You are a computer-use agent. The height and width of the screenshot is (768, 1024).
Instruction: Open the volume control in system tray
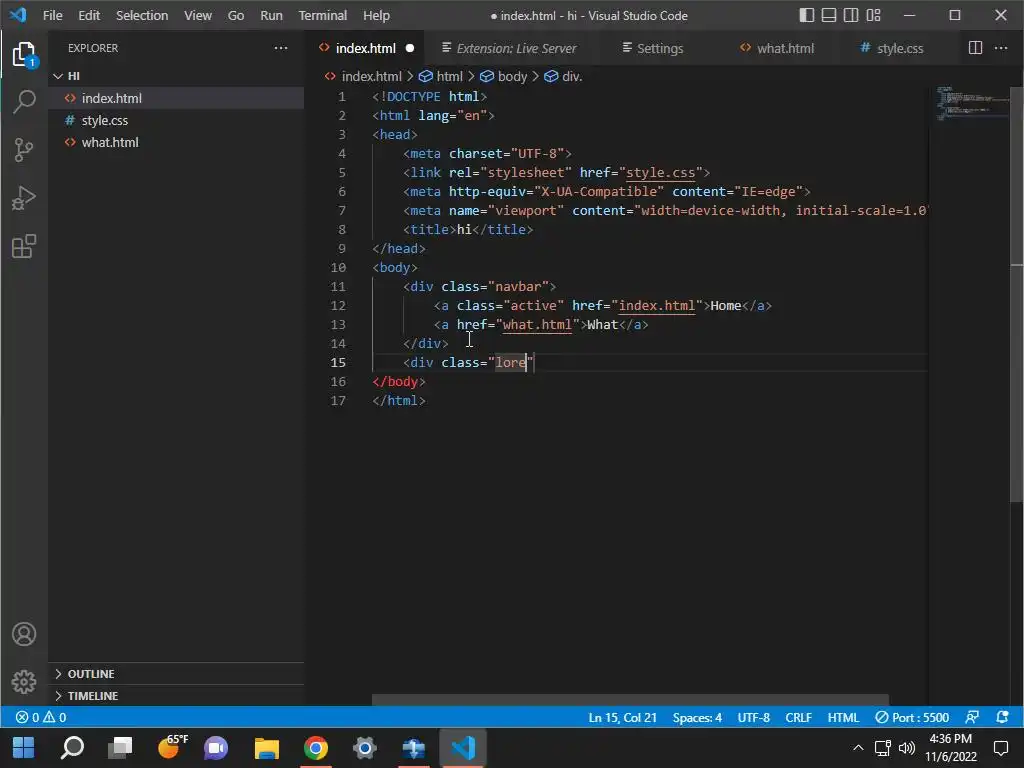[x=906, y=748]
